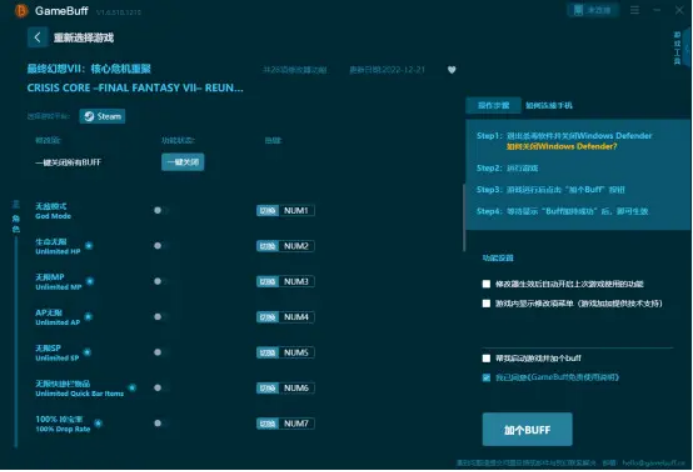Click the switch label beside NUM4
The height and width of the screenshot is (472, 693).
[267, 317]
